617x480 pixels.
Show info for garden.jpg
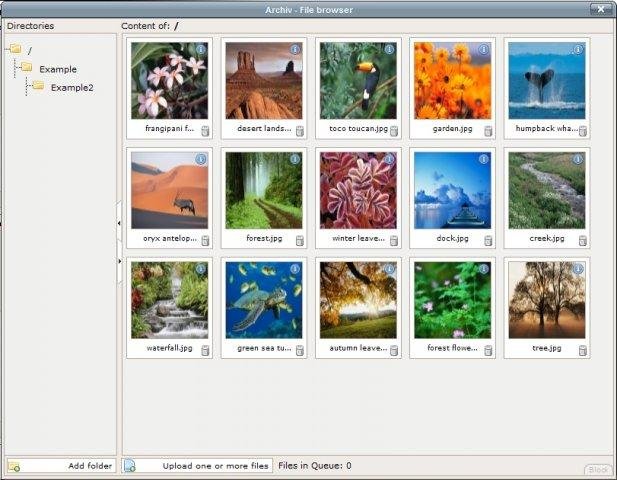click(x=484, y=49)
